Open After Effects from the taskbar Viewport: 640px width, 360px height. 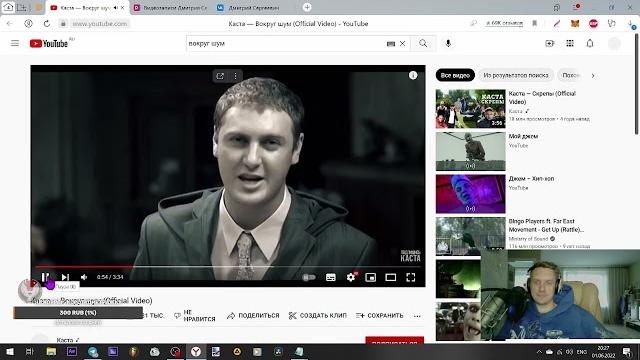[x=72, y=351]
